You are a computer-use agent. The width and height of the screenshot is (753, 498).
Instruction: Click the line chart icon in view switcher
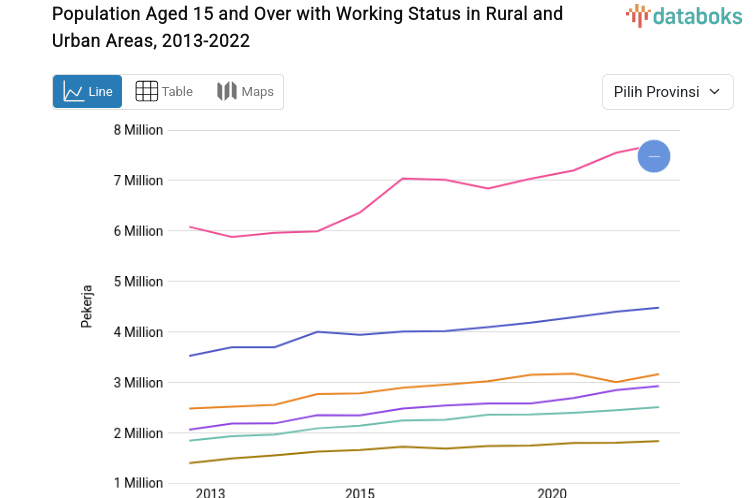[x=74, y=92]
